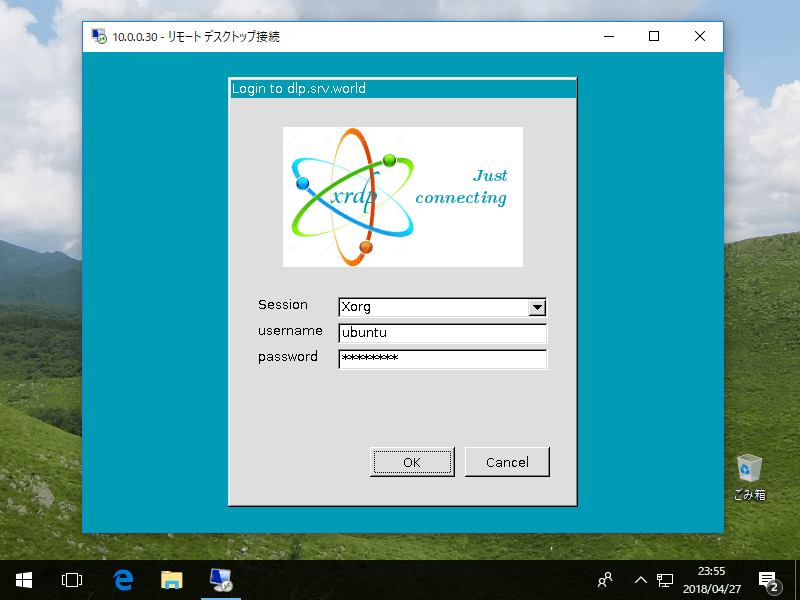Open the People icon in system tray

point(605,580)
